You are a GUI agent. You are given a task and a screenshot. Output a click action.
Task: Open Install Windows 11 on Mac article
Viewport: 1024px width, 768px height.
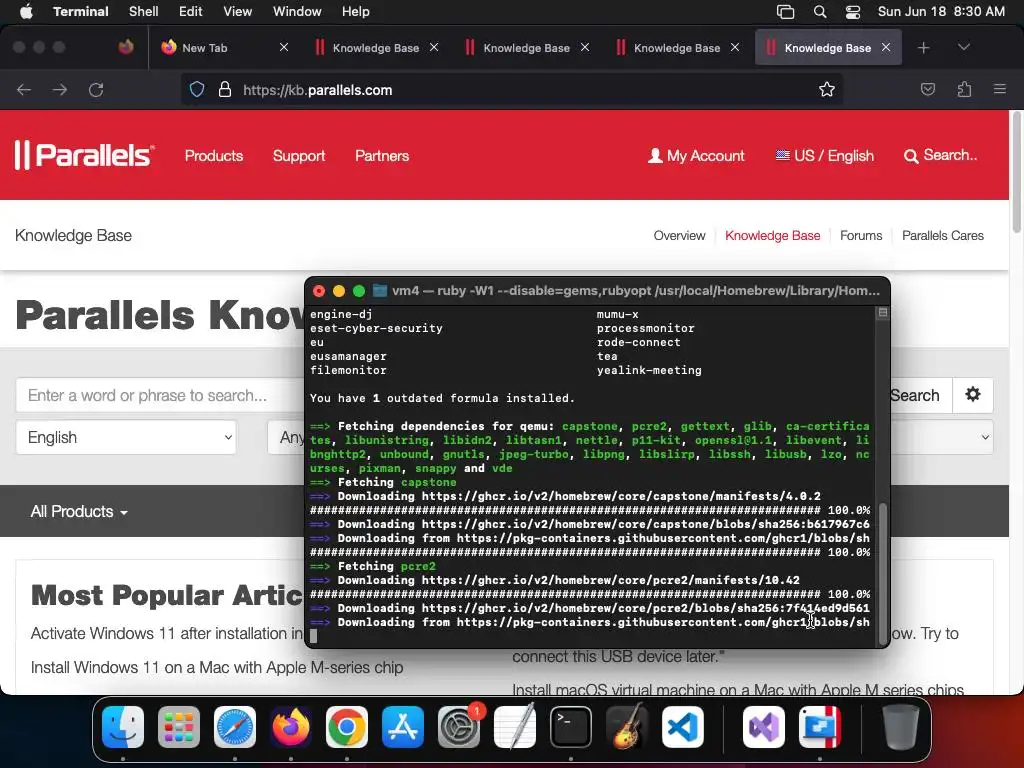(217, 667)
